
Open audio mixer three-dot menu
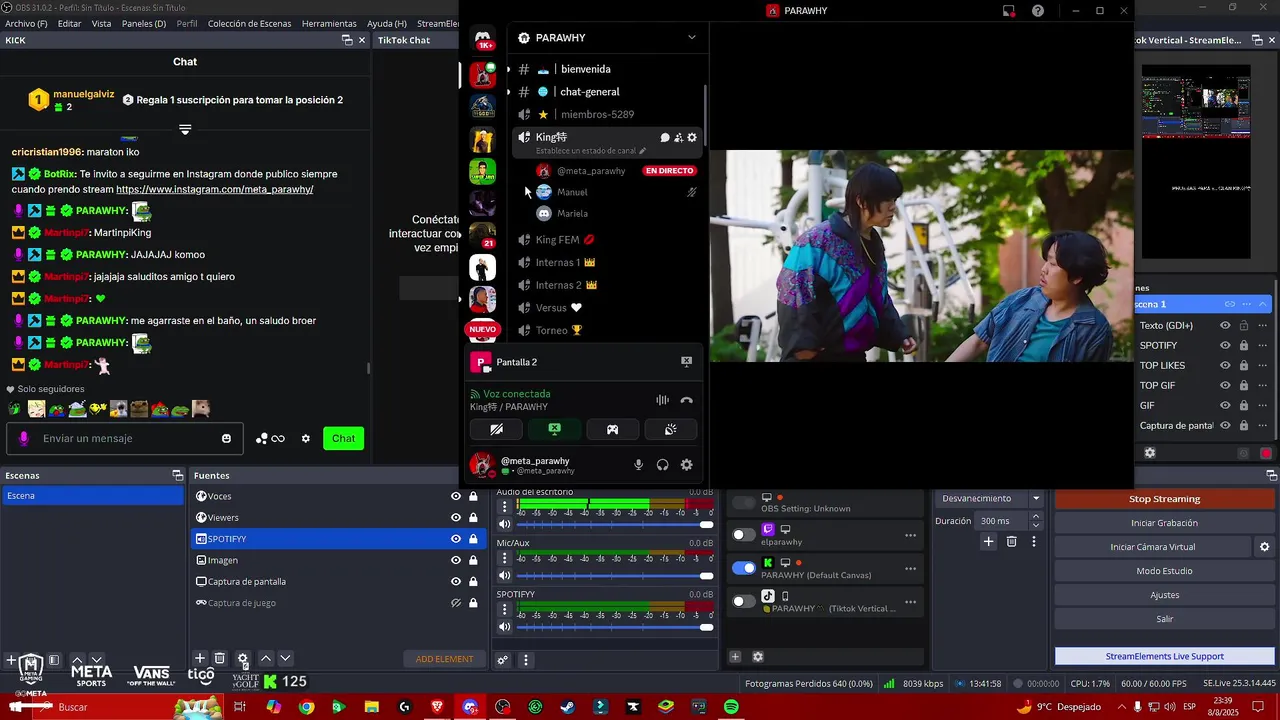click(525, 660)
